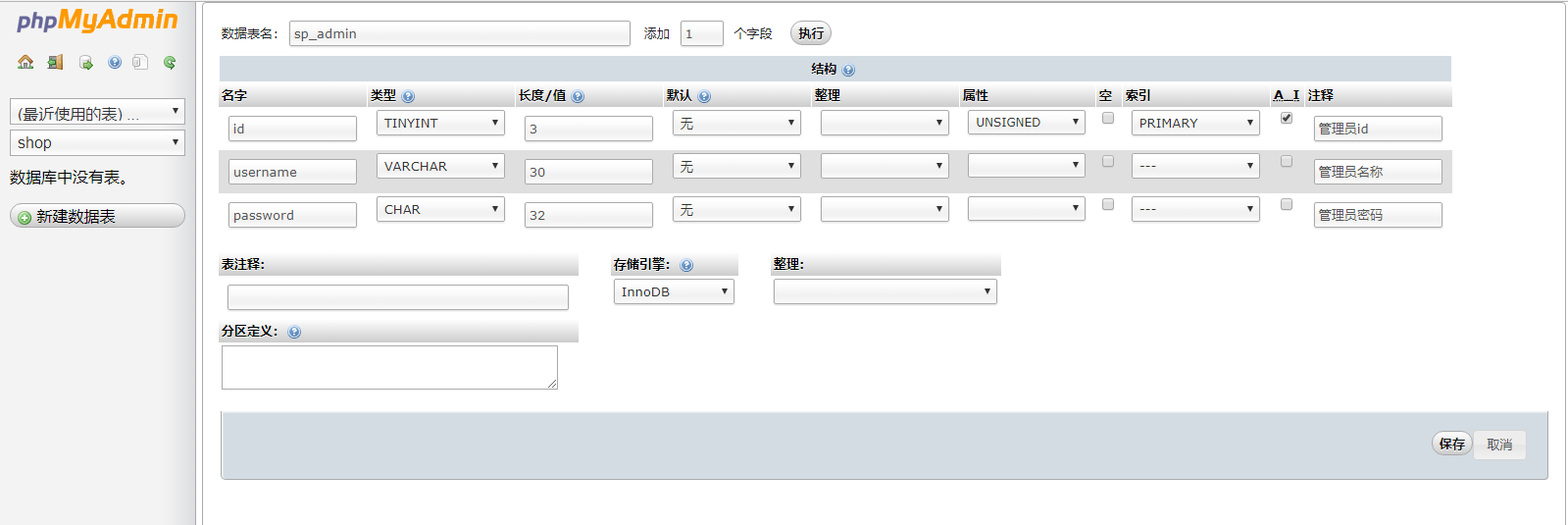Open the UNSIGNED attribute dropdown
The width and height of the screenshot is (1568, 525).
click(x=1027, y=122)
